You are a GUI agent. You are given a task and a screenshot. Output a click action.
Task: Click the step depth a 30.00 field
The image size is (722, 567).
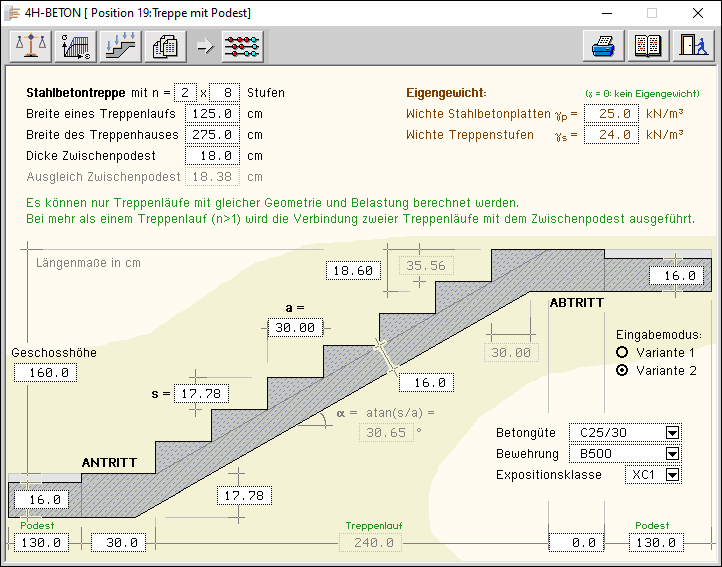pyautogui.click(x=295, y=327)
